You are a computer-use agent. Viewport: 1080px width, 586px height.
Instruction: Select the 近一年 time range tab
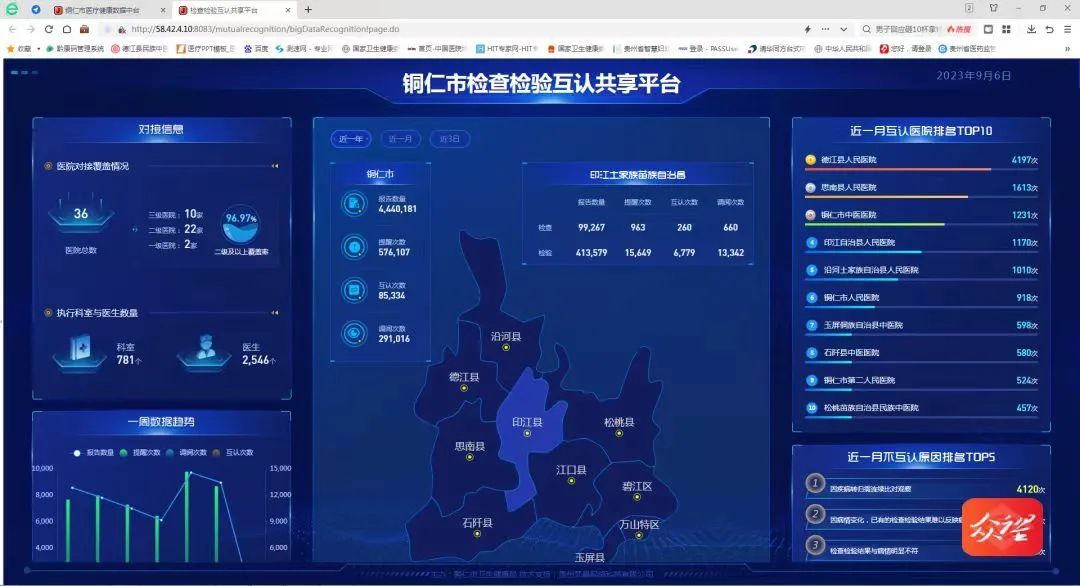point(351,138)
